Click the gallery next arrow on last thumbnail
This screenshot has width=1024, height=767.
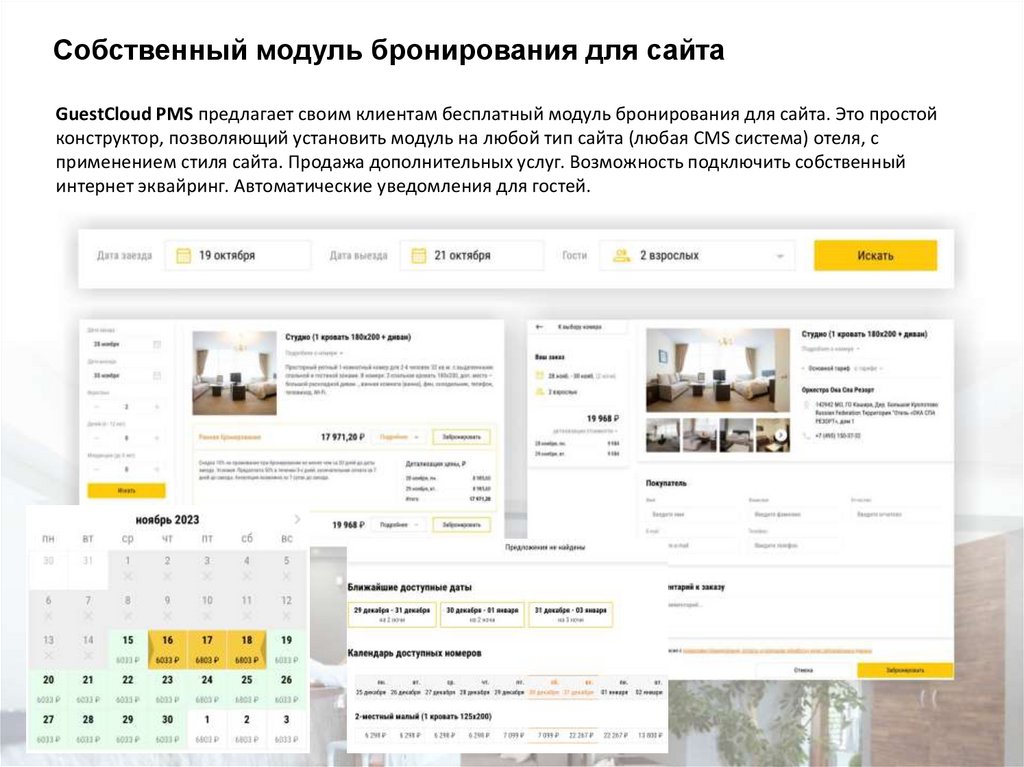tap(780, 435)
